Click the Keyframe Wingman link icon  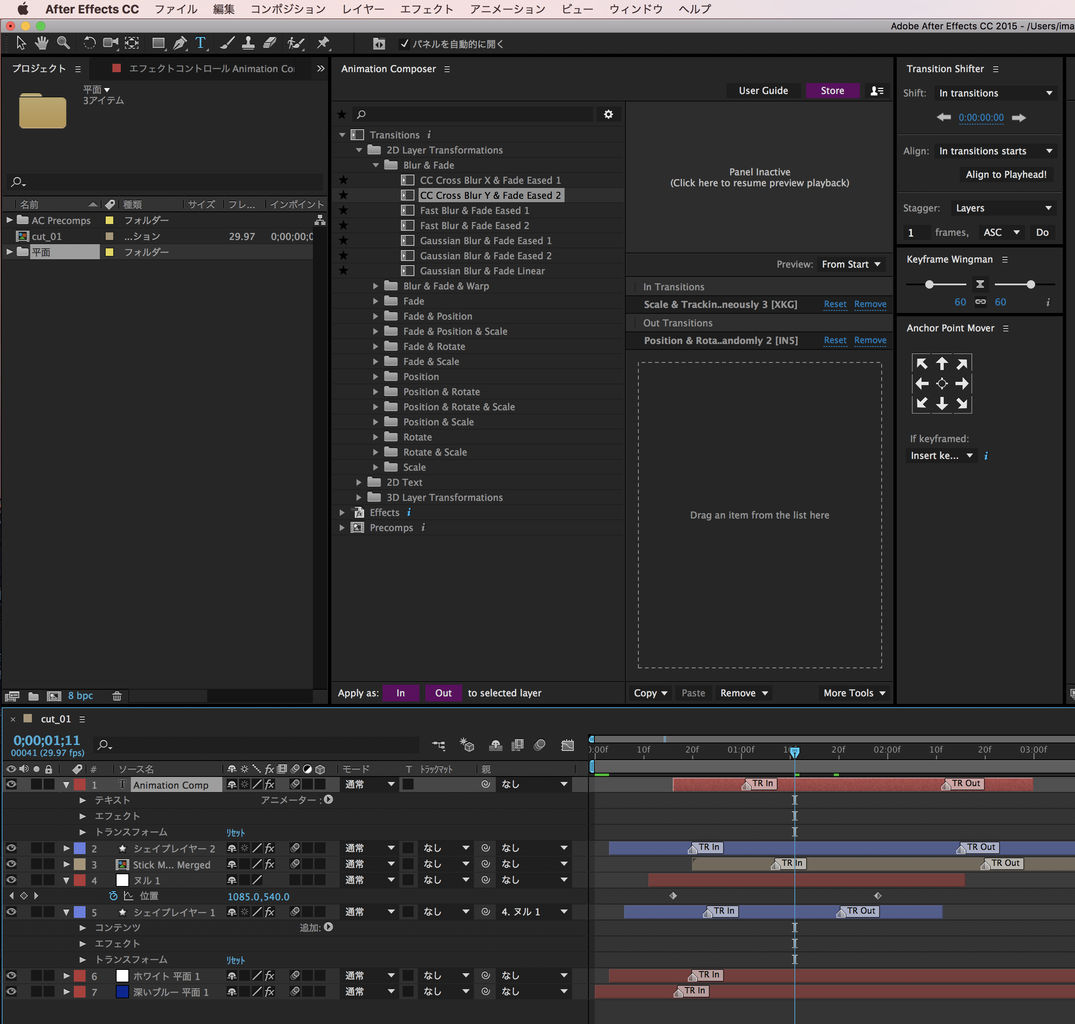tap(980, 302)
